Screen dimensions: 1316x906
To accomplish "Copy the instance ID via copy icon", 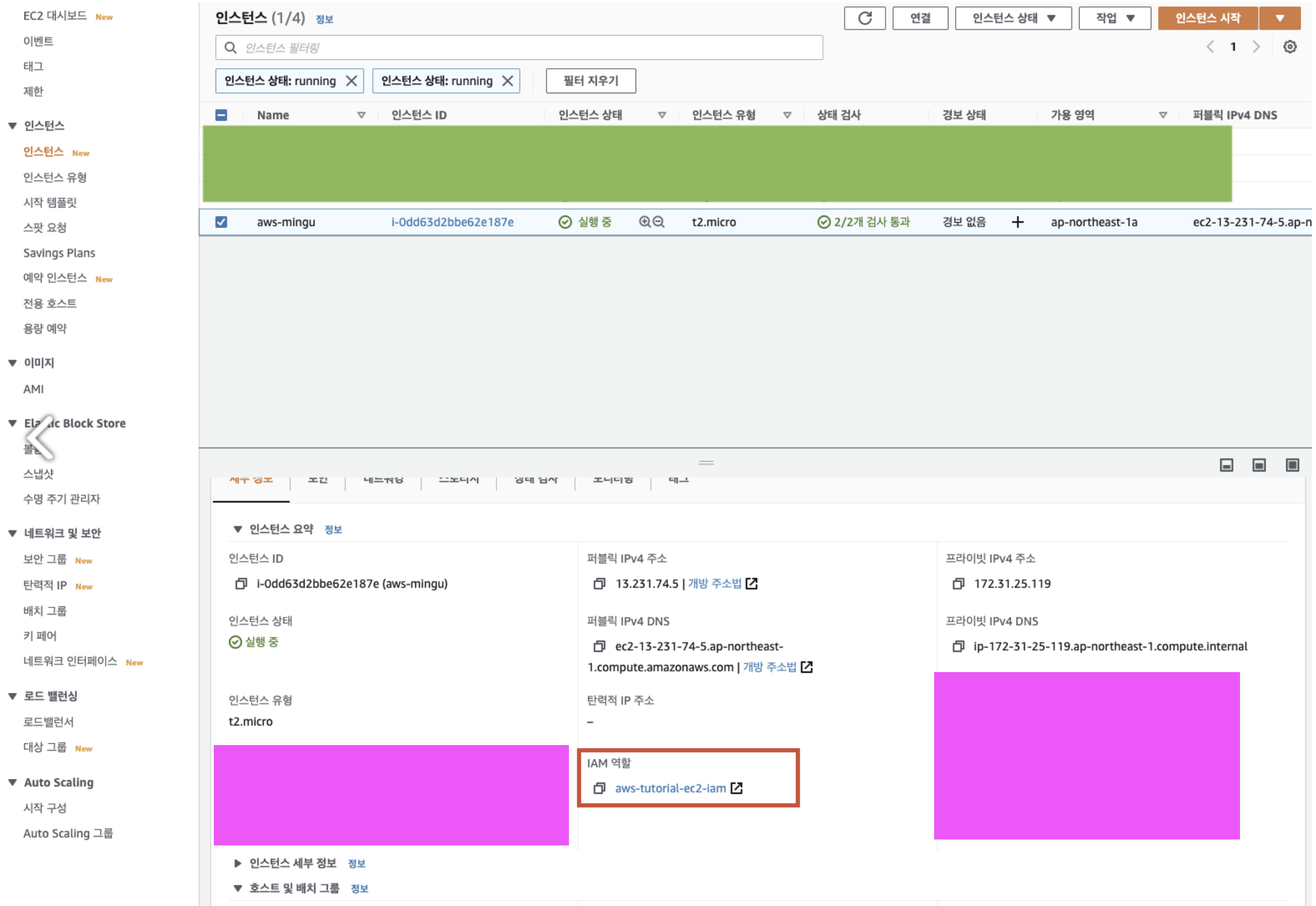I will [x=241, y=584].
